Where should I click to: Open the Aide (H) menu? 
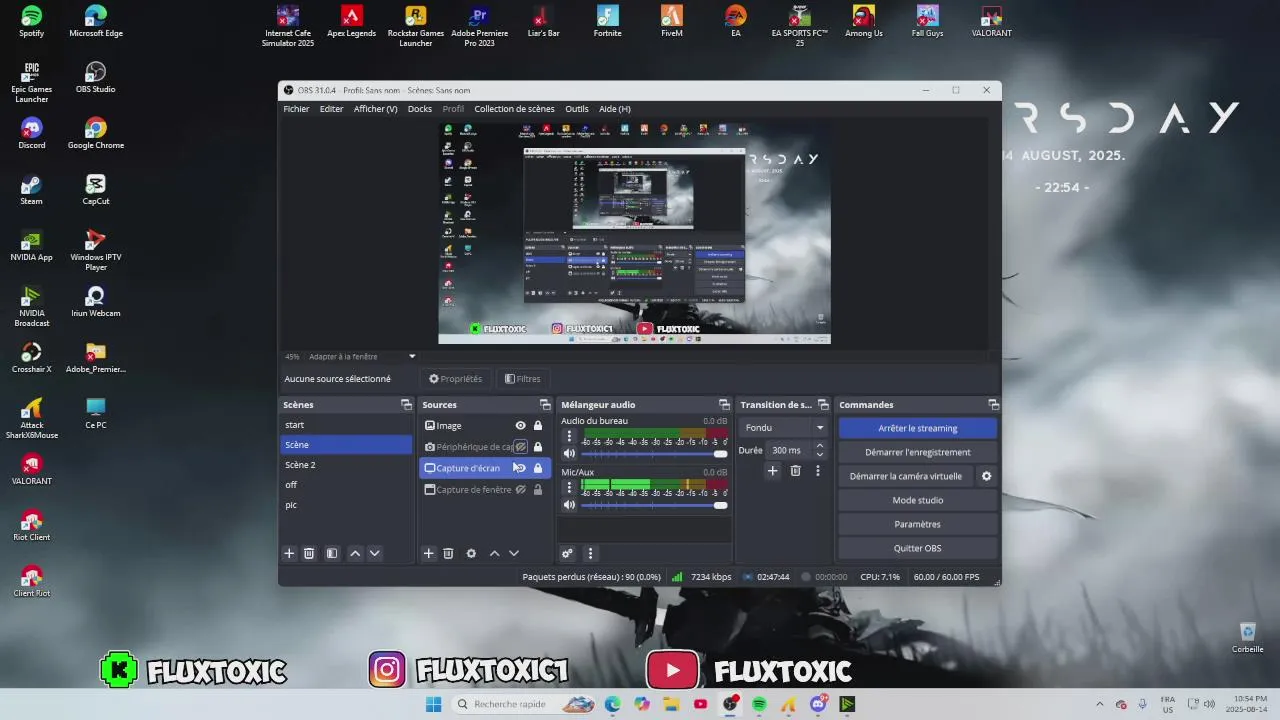coord(615,109)
